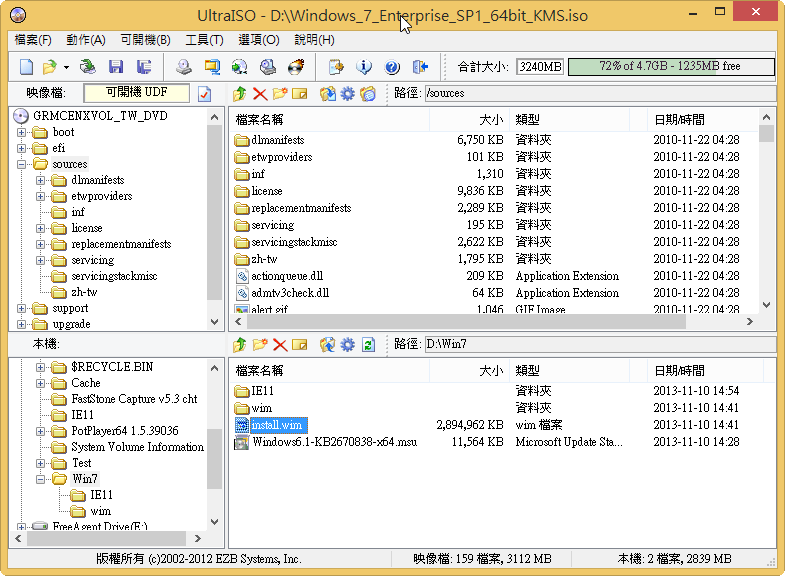Expand the replacementmanifests tree node
Viewport: 785px width, 576px height.
click(x=41, y=245)
